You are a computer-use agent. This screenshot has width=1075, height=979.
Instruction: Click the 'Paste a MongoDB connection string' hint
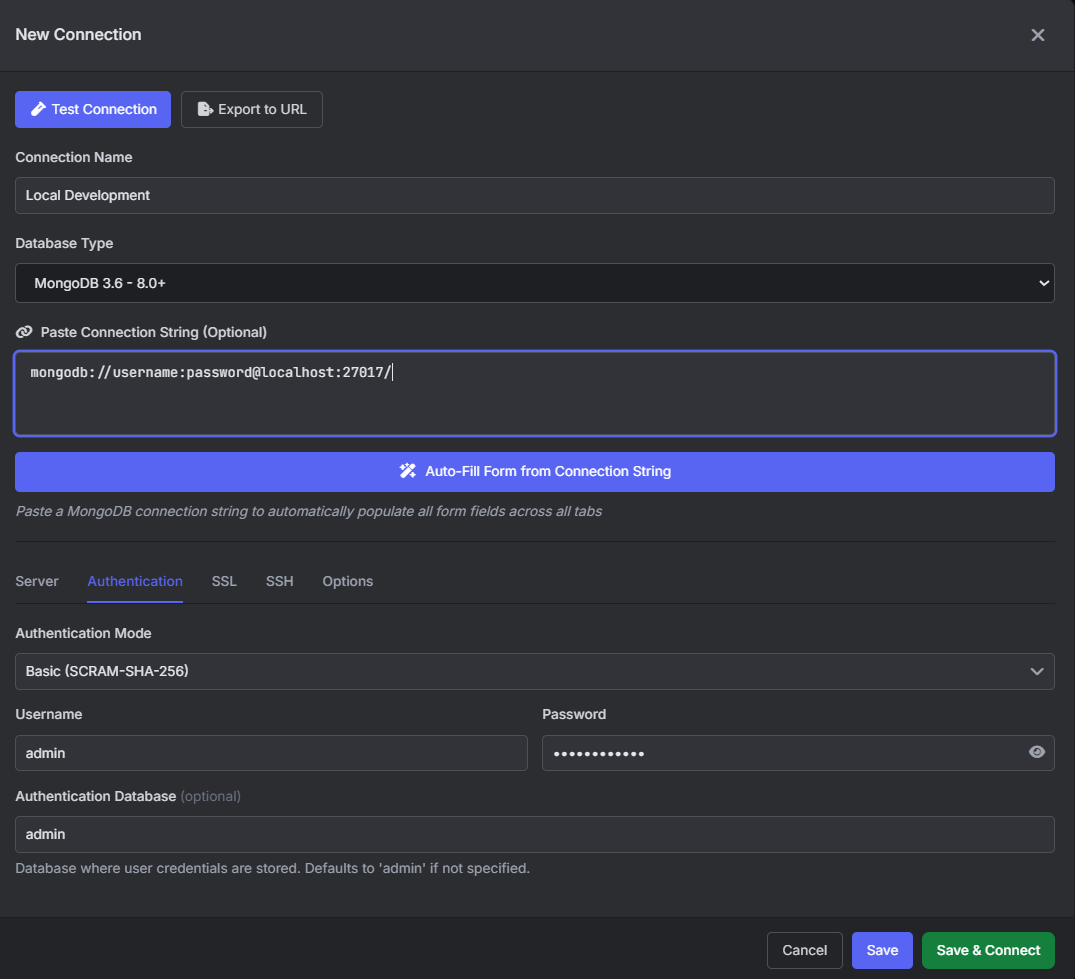[309, 511]
